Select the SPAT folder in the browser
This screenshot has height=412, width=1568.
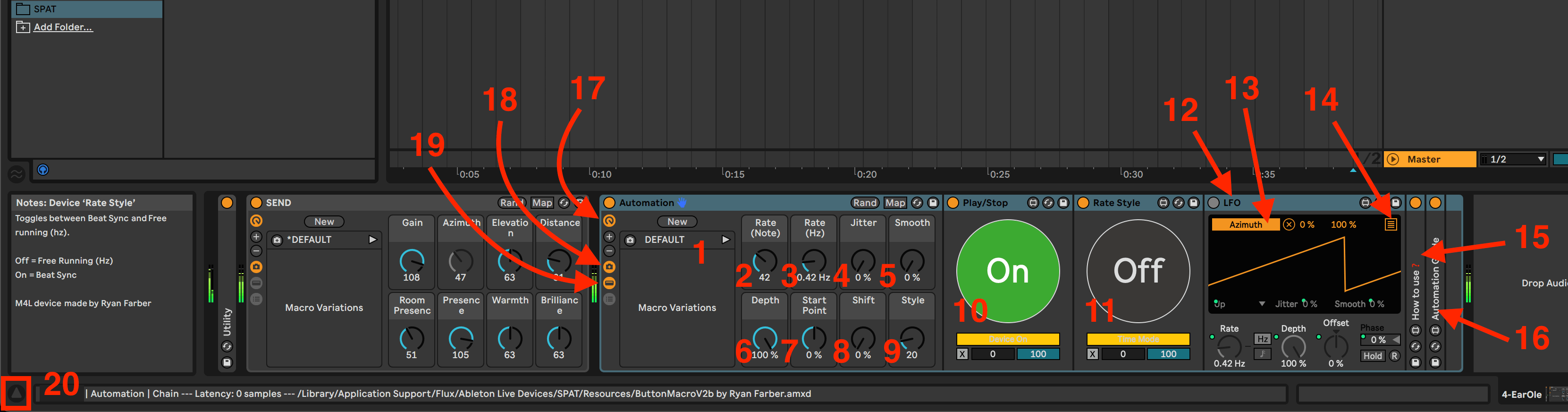tap(45, 9)
